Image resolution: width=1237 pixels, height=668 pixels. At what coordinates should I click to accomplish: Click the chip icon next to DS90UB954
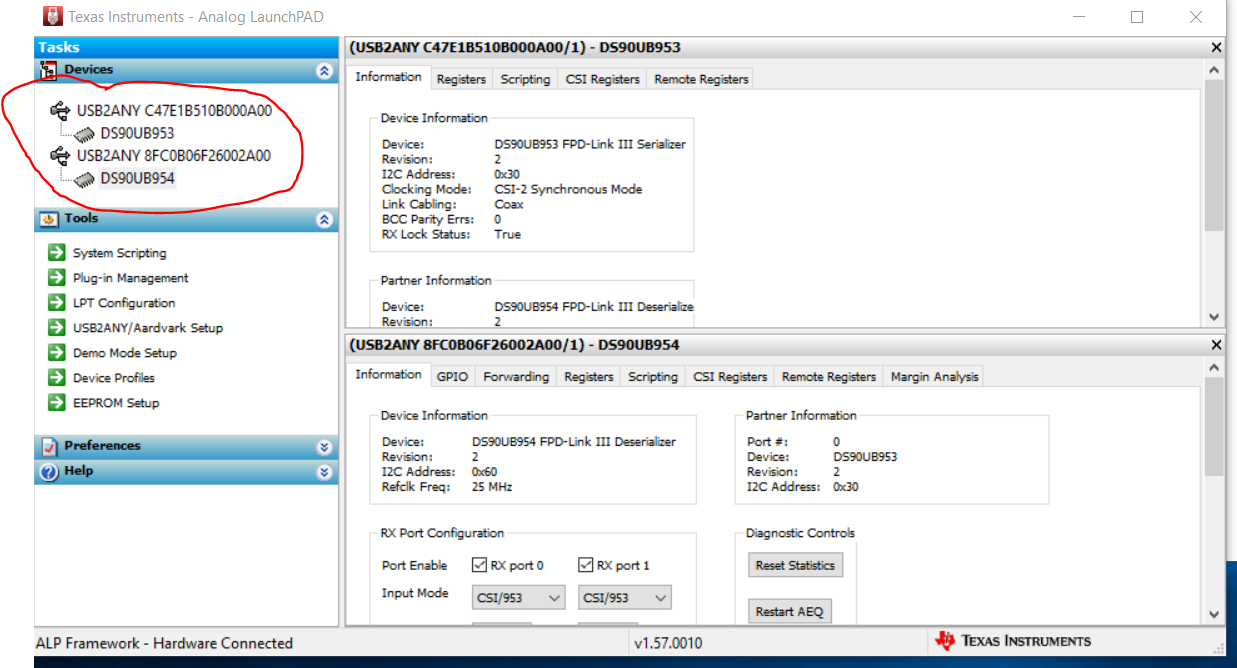point(85,179)
